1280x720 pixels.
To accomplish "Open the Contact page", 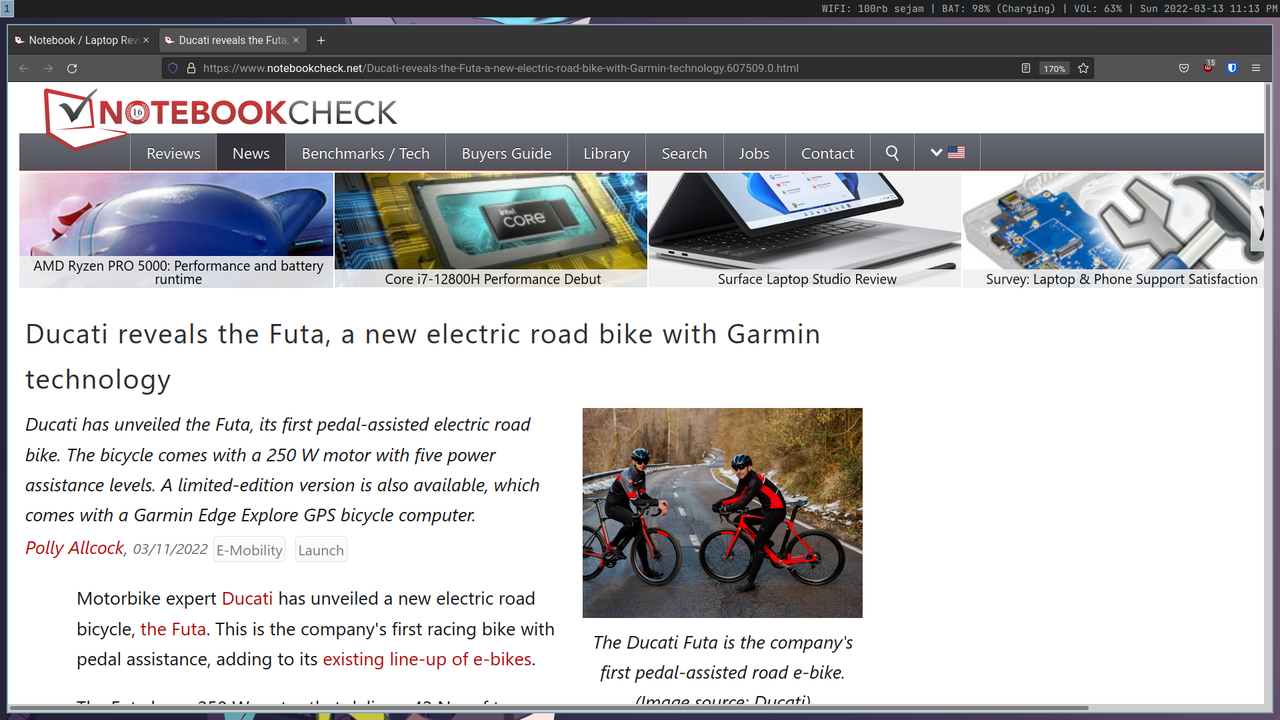I will pyautogui.click(x=828, y=153).
